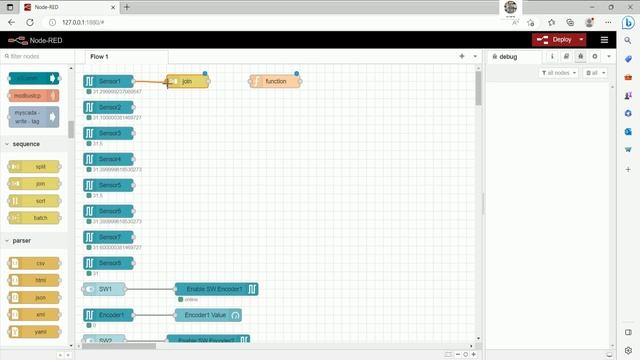Screen dimensions: 640x360
Task: Reset canvas zoom with circle button
Action: (465, 354)
